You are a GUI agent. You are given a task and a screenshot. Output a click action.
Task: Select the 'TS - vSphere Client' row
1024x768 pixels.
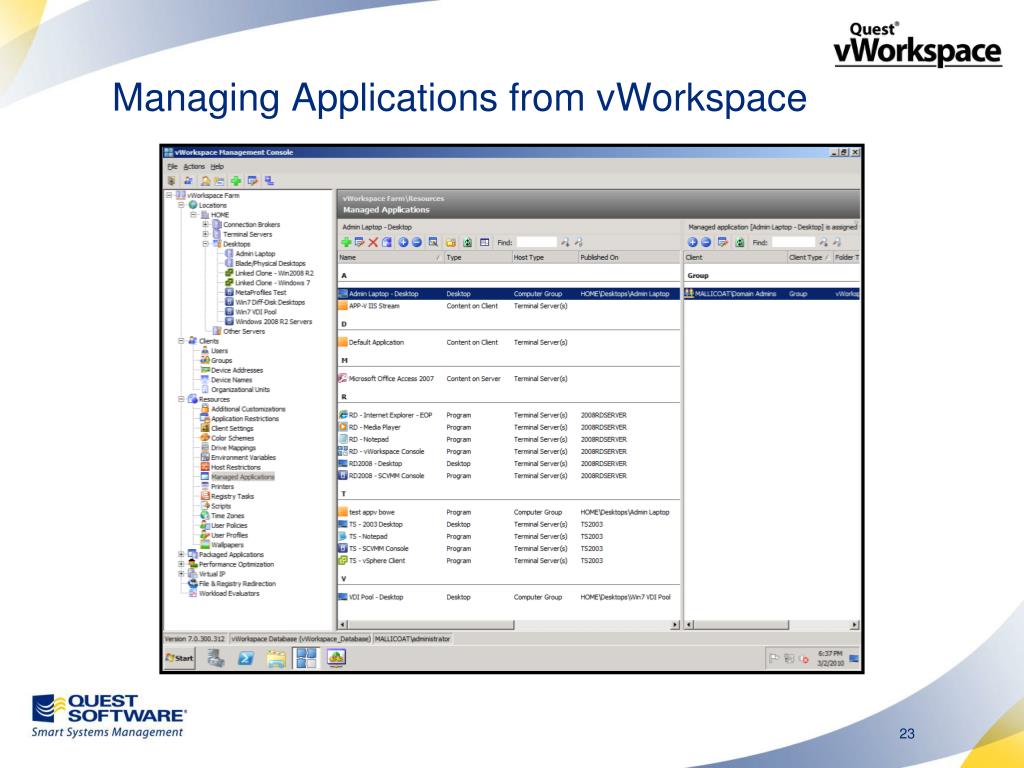[x=509, y=561]
